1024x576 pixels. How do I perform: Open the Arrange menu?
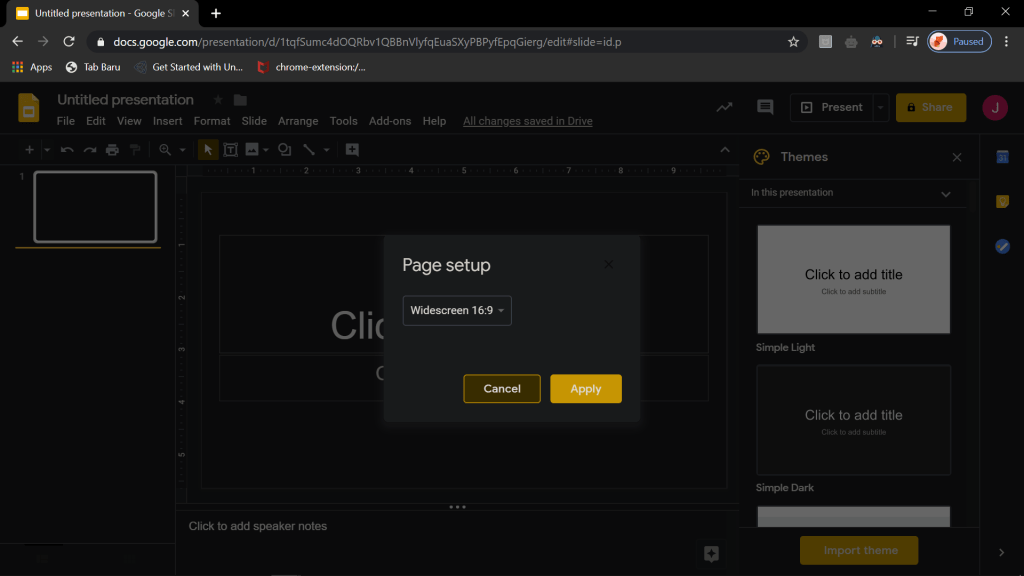(298, 121)
